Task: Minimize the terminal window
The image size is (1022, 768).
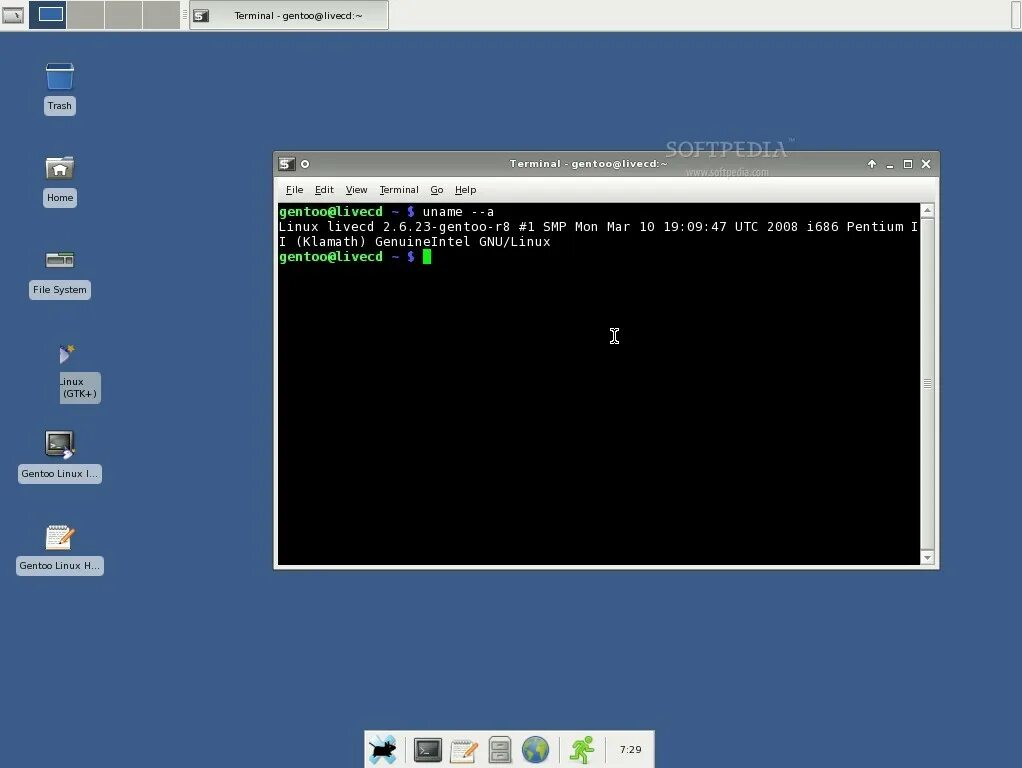Action: [x=890, y=164]
